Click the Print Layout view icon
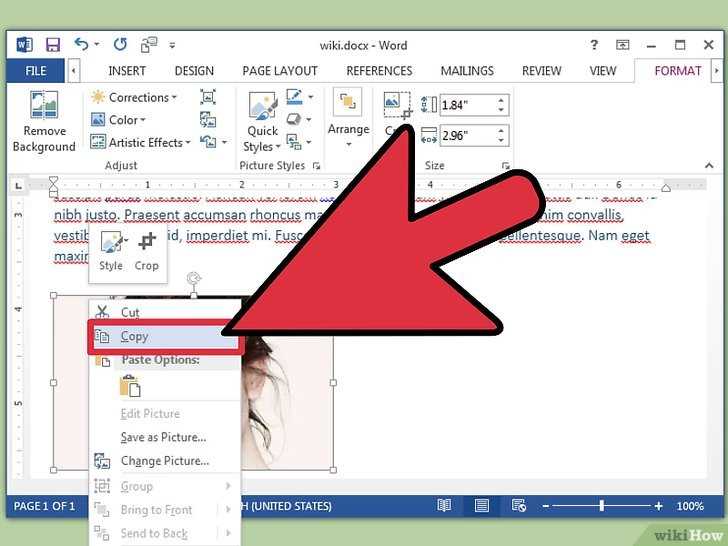Screen dimensions: 728x546 pyautogui.click(x=481, y=505)
